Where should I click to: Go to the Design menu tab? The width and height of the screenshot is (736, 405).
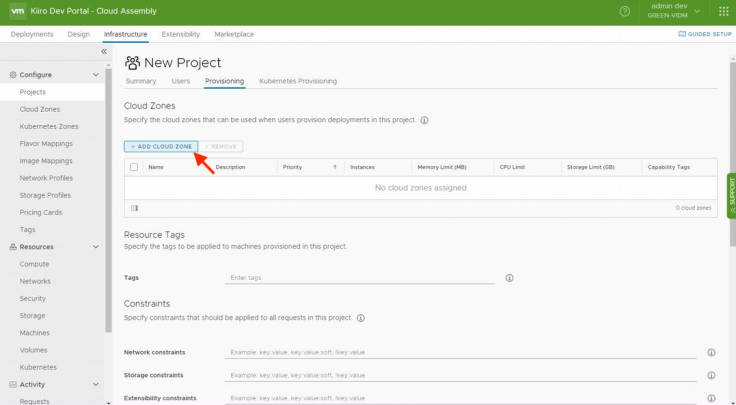[x=78, y=34]
